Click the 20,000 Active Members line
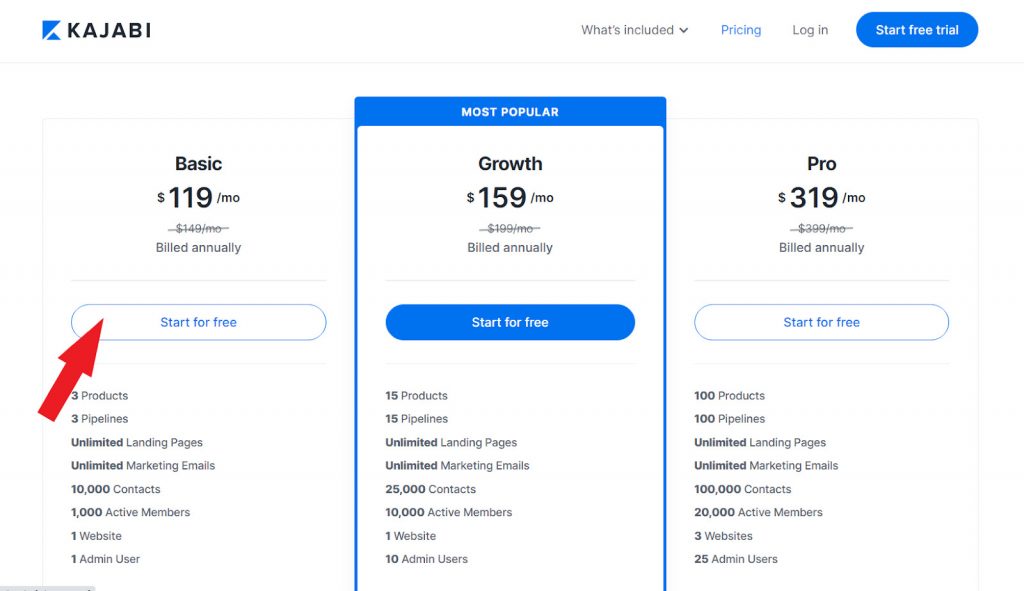The width and height of the screenshot is (1024, 591). pos(758,513)
